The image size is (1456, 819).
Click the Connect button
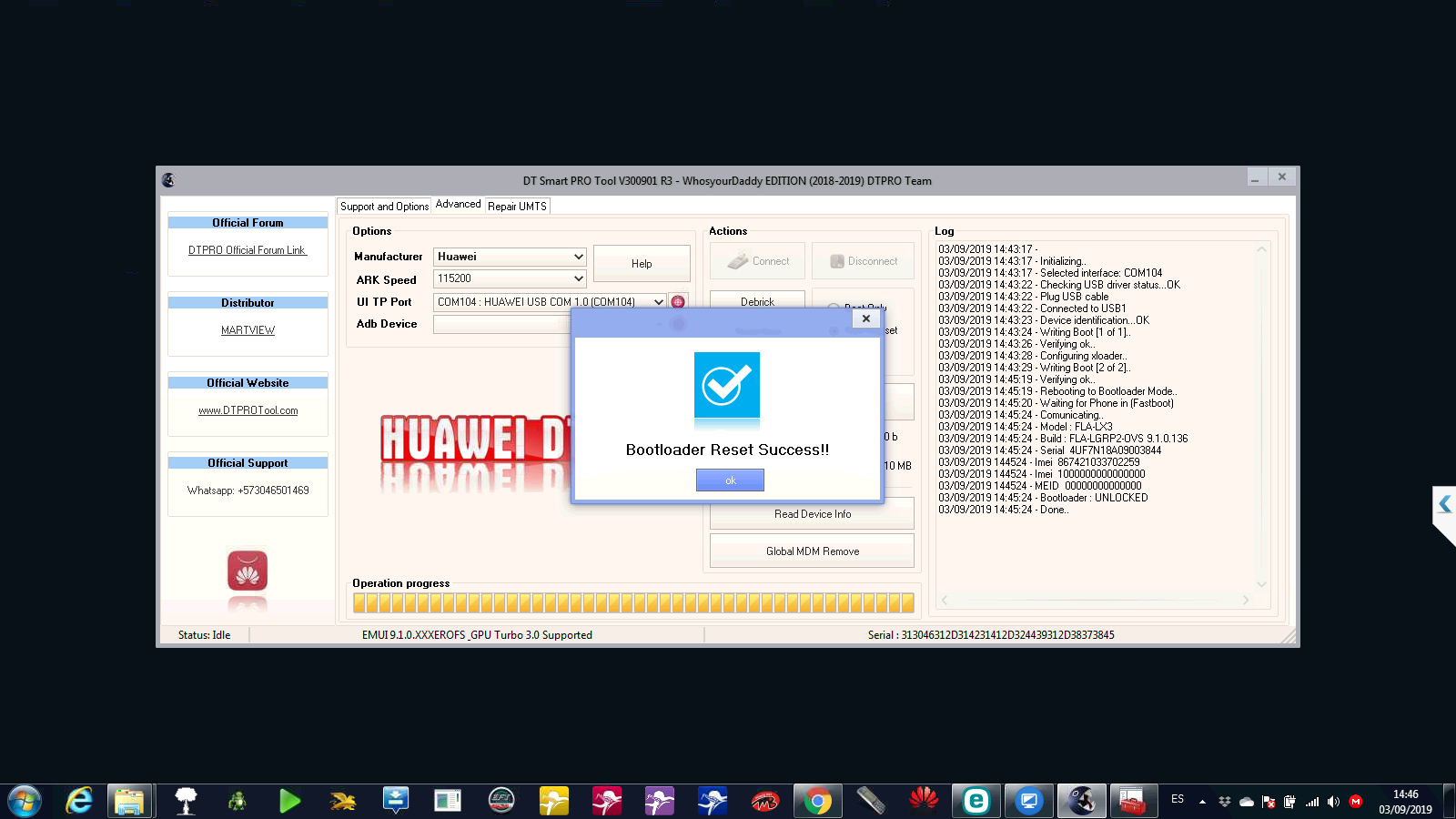pyautogui.click(x=758, y=261)
